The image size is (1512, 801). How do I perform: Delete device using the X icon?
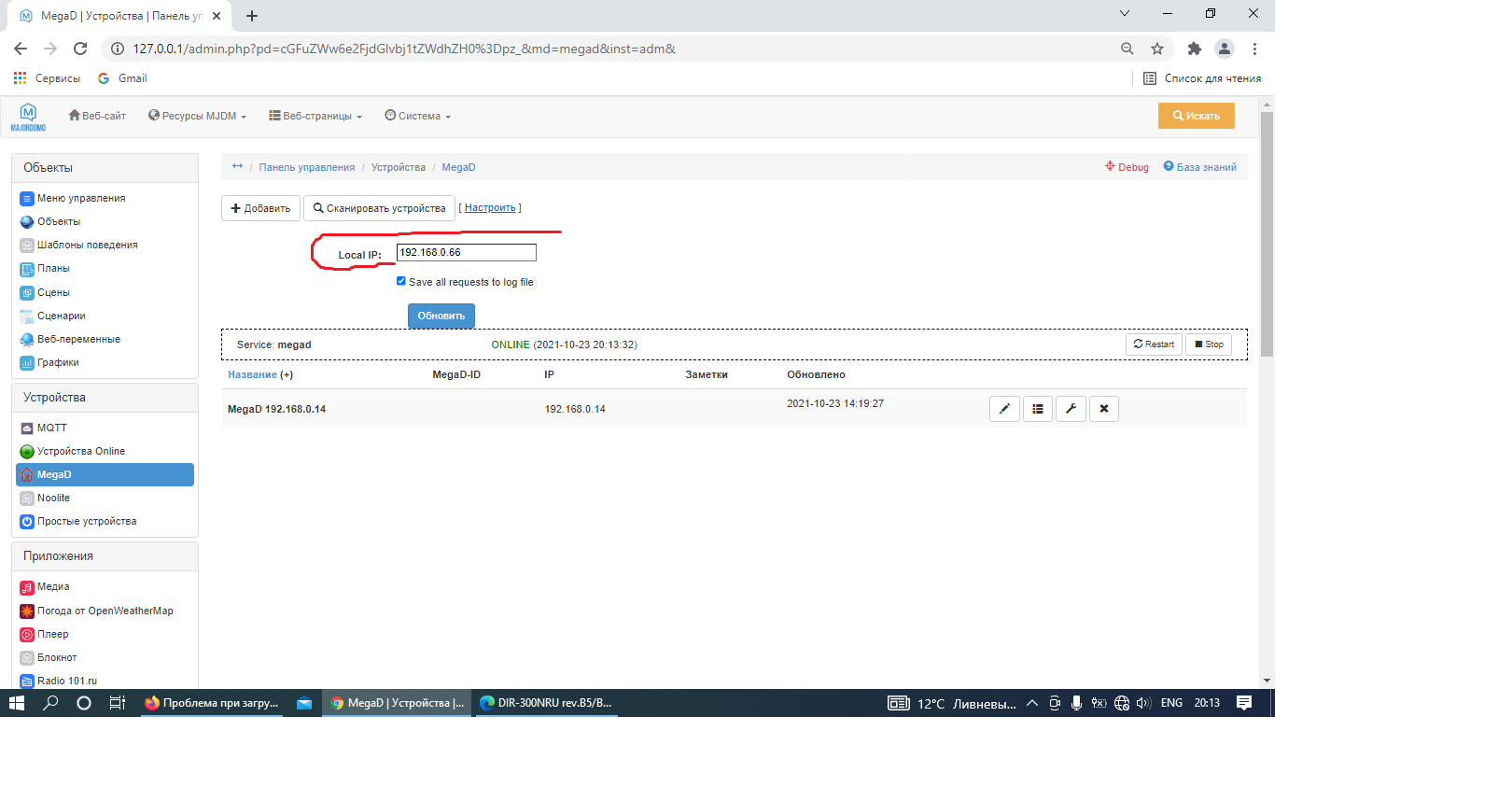(1104, 409)
